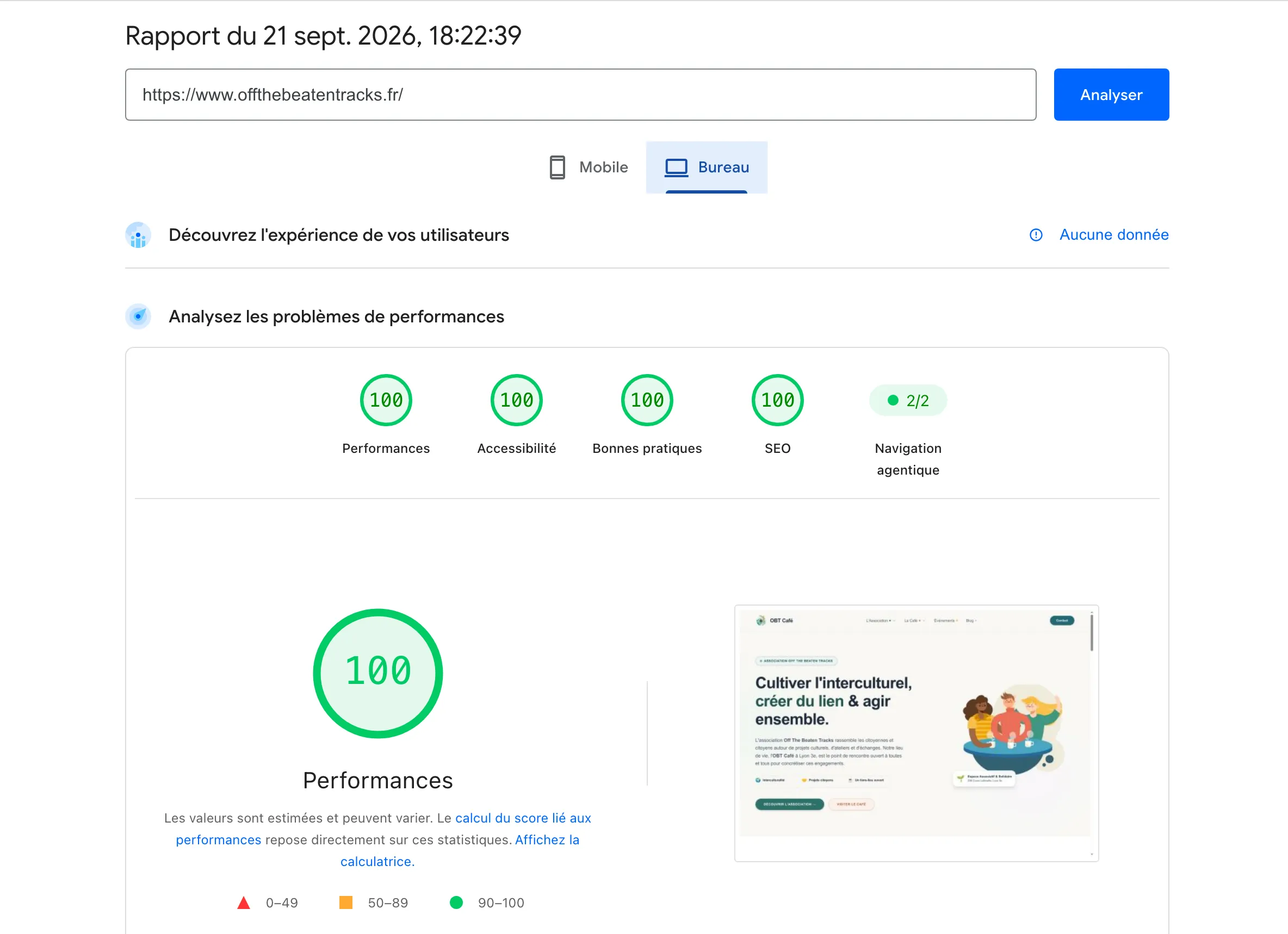Click the Bonnes pratiques label text

click(x=647, y=449)
